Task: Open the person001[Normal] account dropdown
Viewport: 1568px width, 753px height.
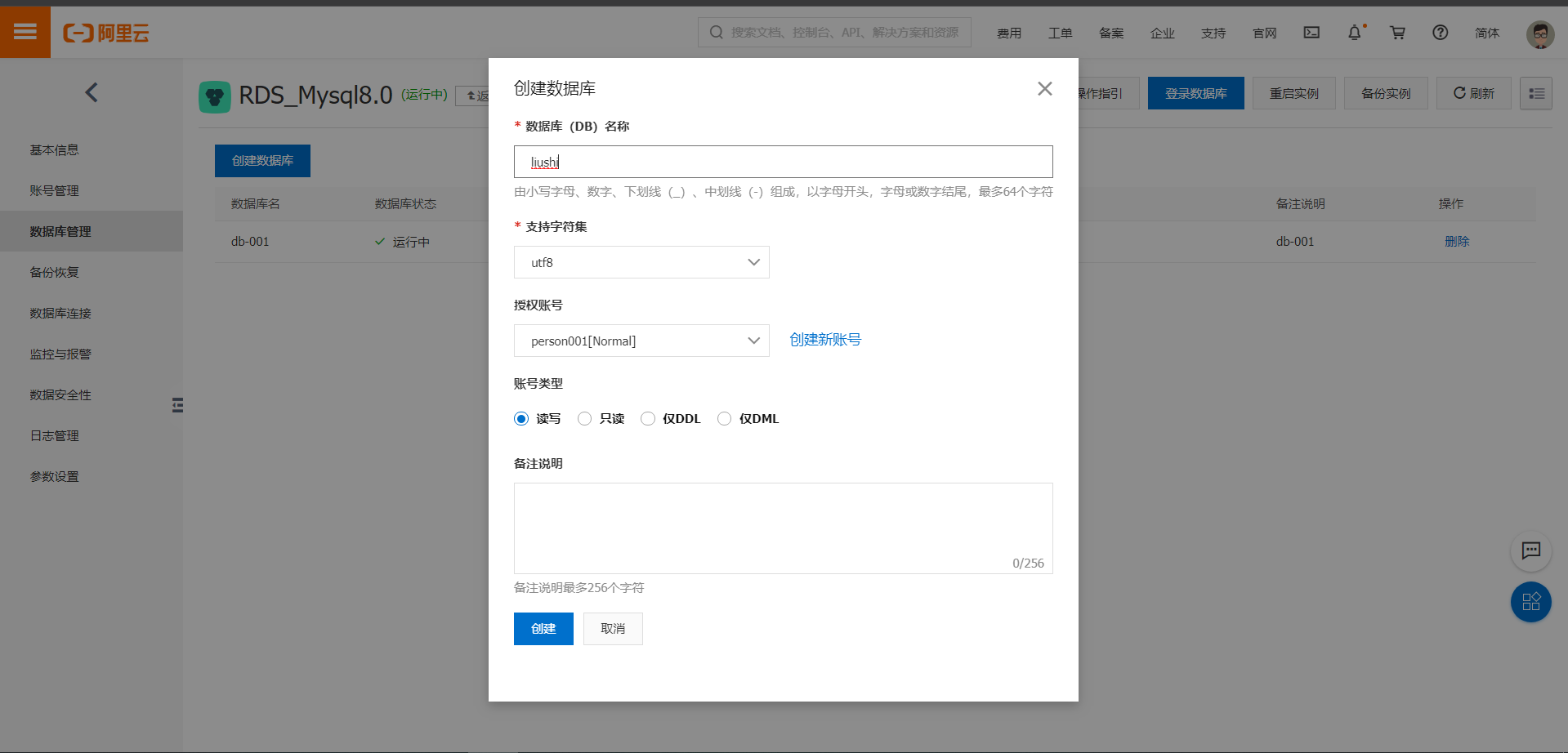Action: click(641, 341)
